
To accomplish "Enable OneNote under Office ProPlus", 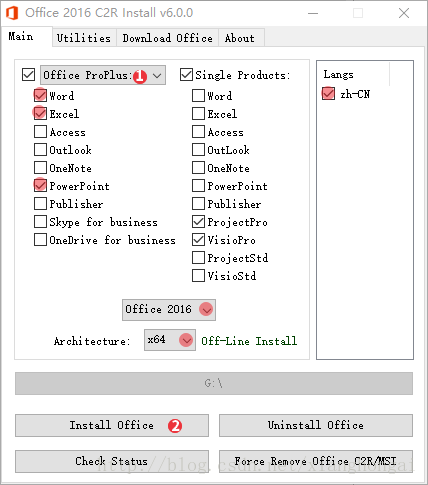I will (x=40, y=168).
